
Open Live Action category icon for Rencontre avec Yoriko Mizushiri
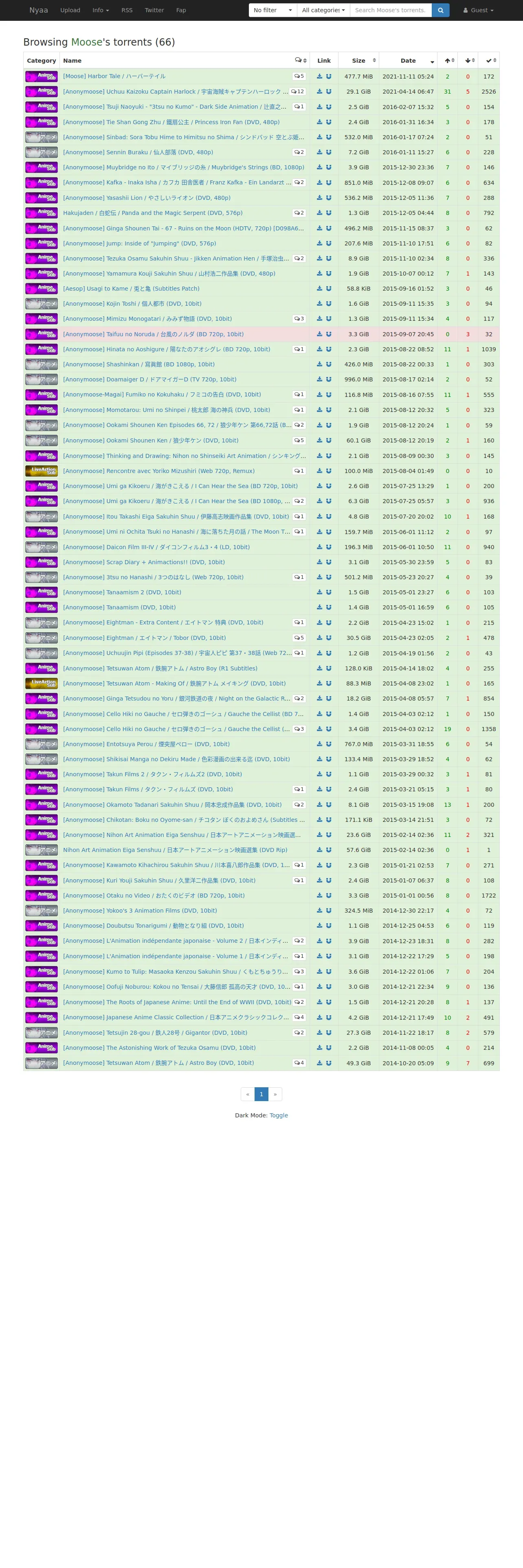tap(42, 471)
